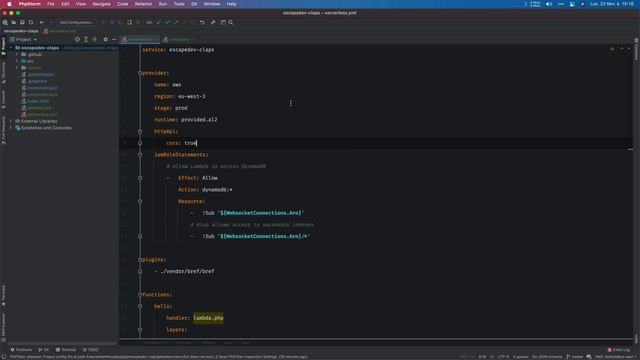Image resolution: width=640 pixels, height=360 pixels.
Task: Click the Open folder toolbar icon
Action: point(13,22)
